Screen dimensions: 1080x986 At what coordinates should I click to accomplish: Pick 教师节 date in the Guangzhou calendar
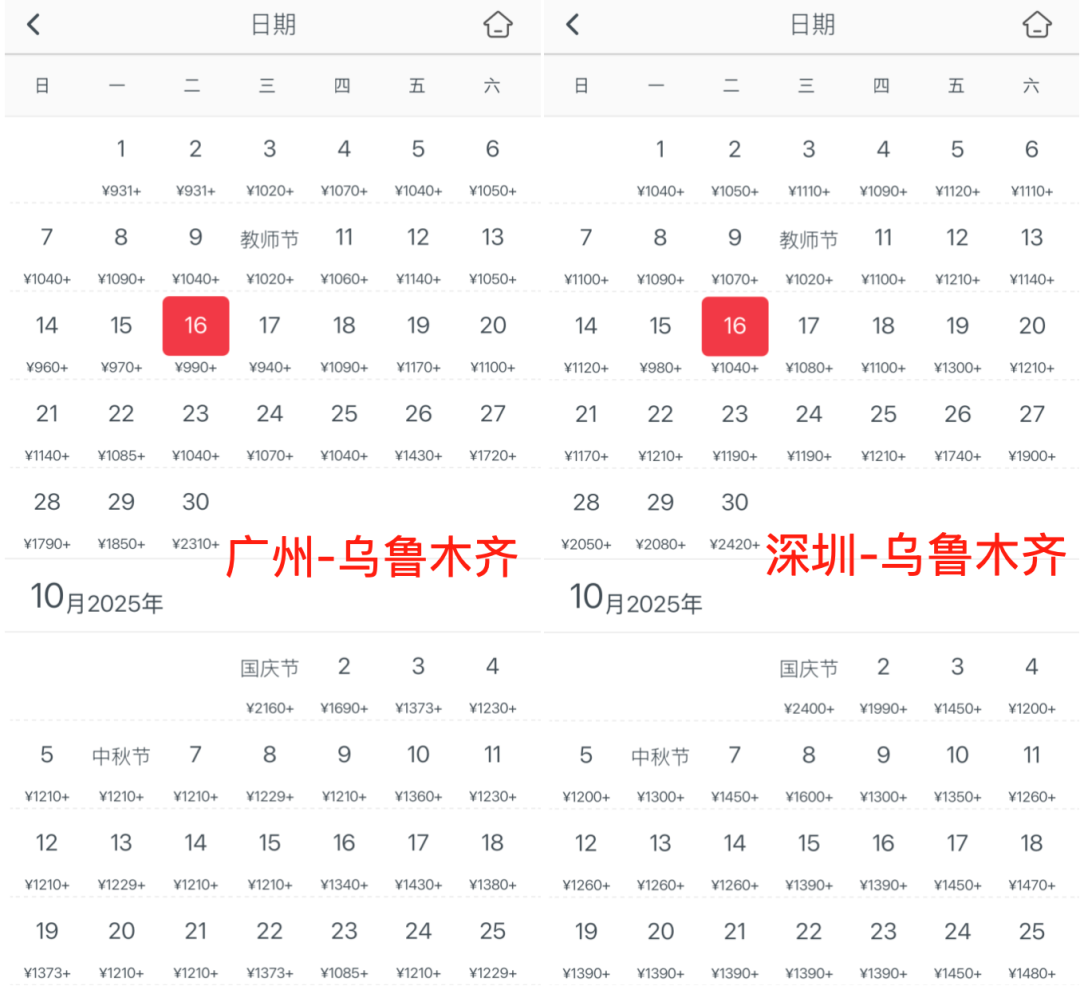click(x=268, y=239)
